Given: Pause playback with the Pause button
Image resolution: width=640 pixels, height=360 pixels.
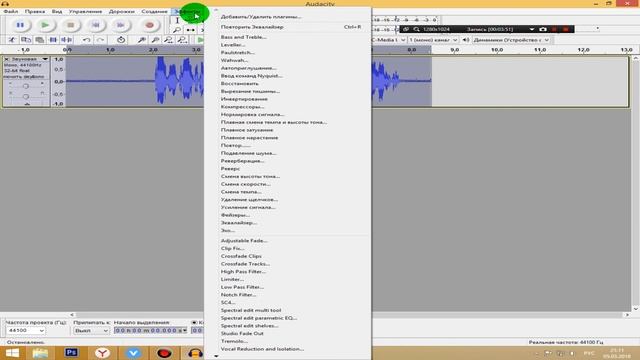Looking at the screenshot, I should [20, 25].
